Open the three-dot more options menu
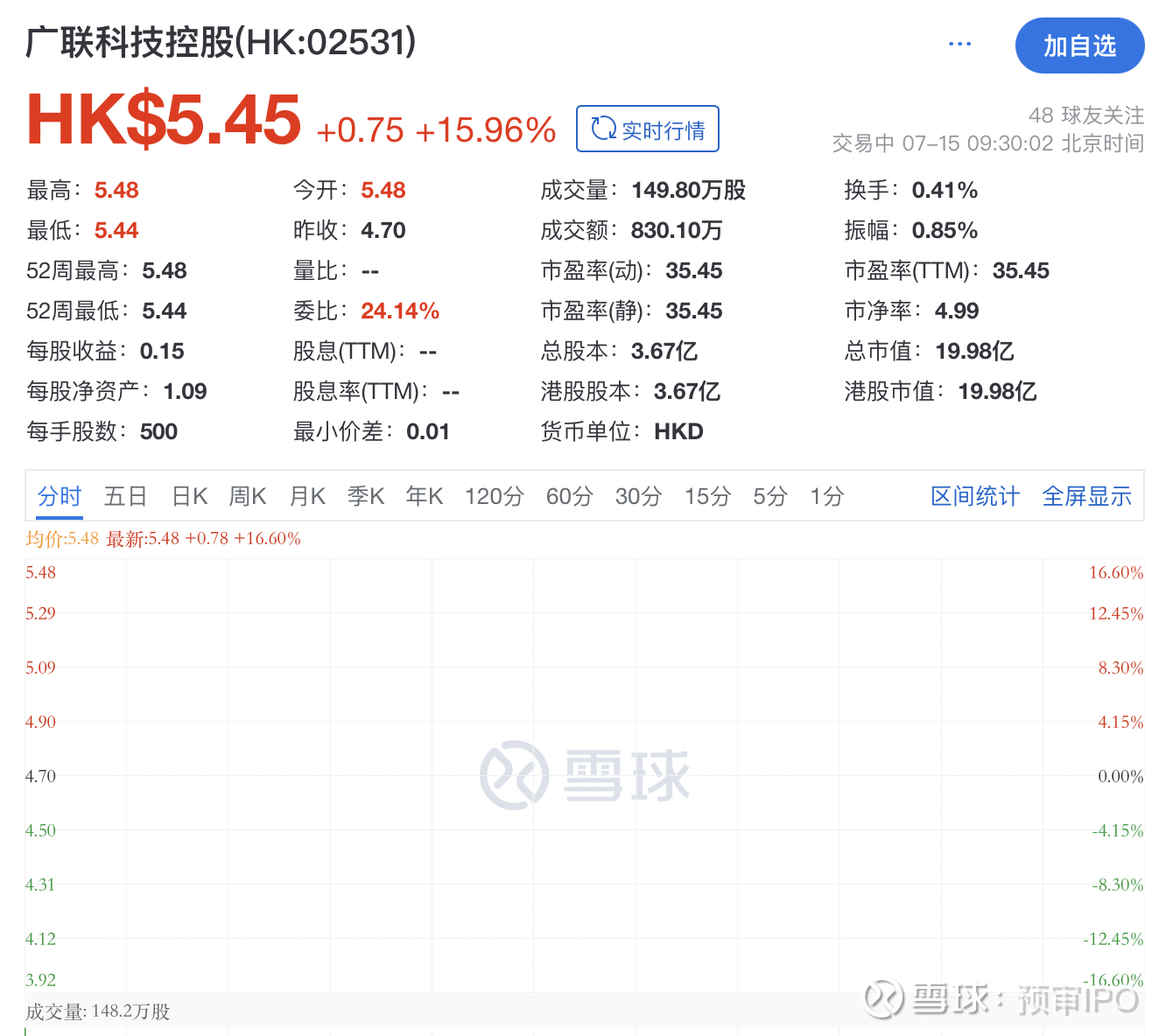 coord(959,45)
